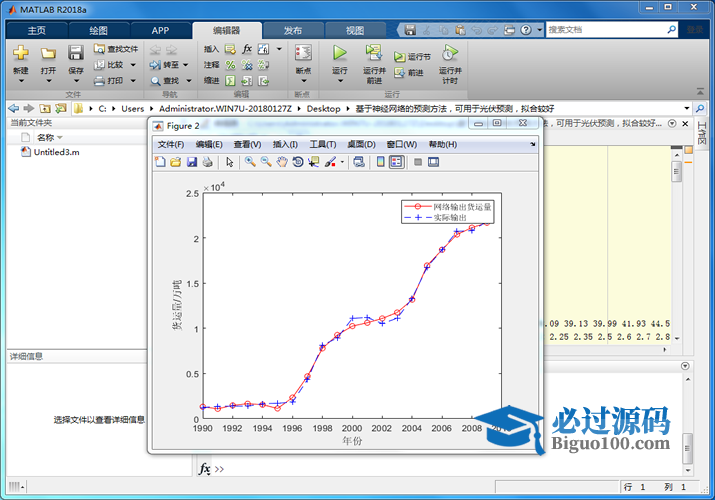
Task: Switch to the 绘图 (Plots) ribbon tab
Action: pyautogui.click(x=99, y=30)
